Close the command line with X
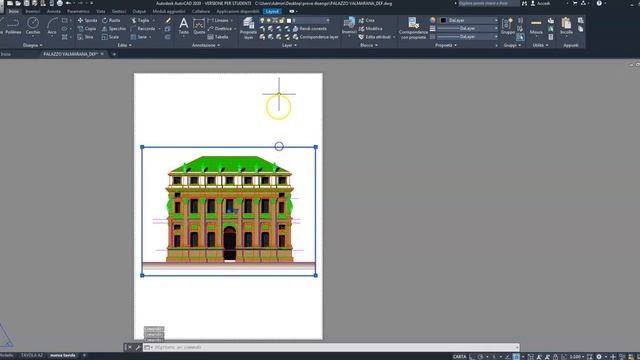The width and height of the screenshot is (640, 360). tap(130, 347)
